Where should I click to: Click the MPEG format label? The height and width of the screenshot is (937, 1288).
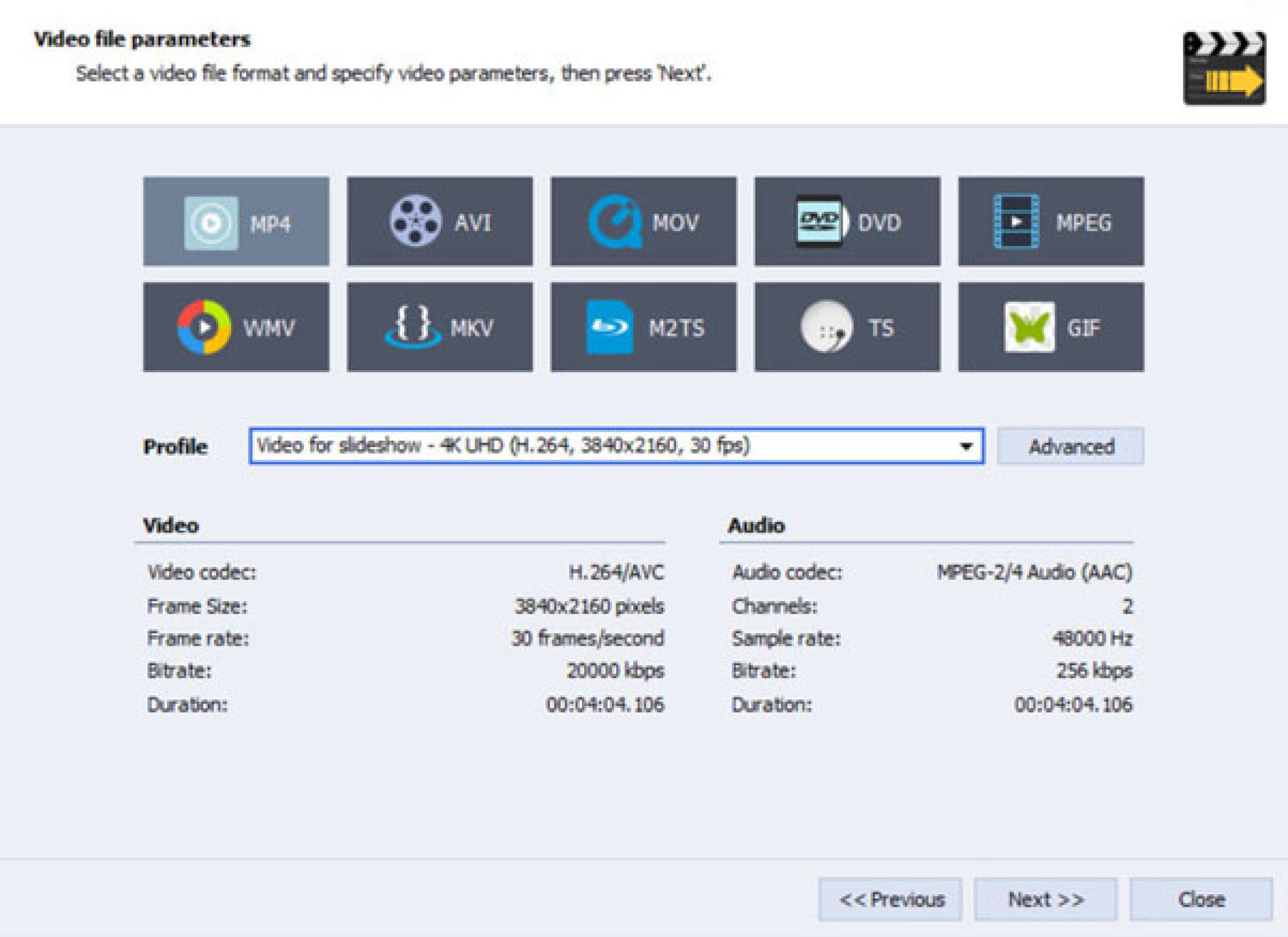point(1083,223)
